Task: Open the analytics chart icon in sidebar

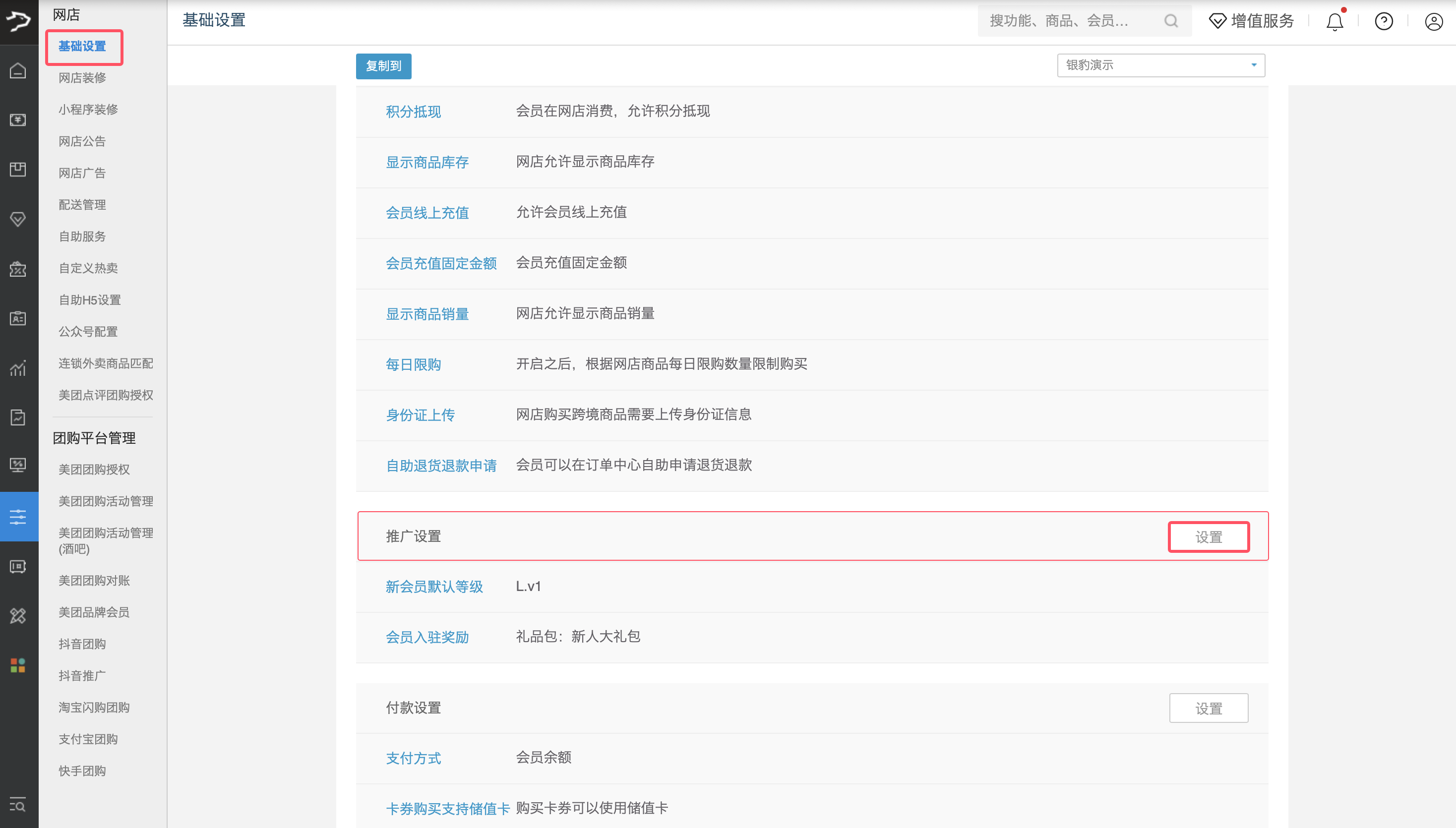Action: point(18,368)
